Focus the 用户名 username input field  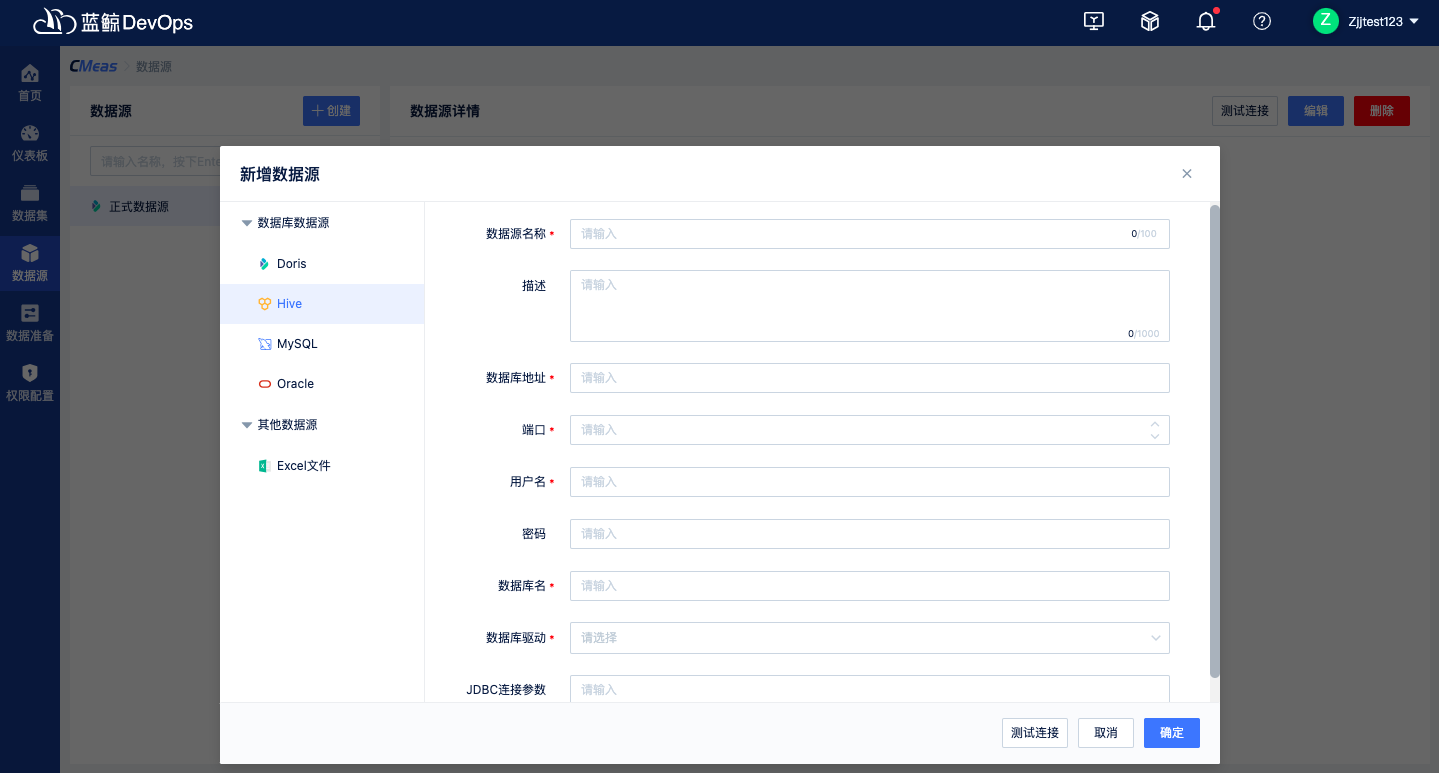[870, 482]
